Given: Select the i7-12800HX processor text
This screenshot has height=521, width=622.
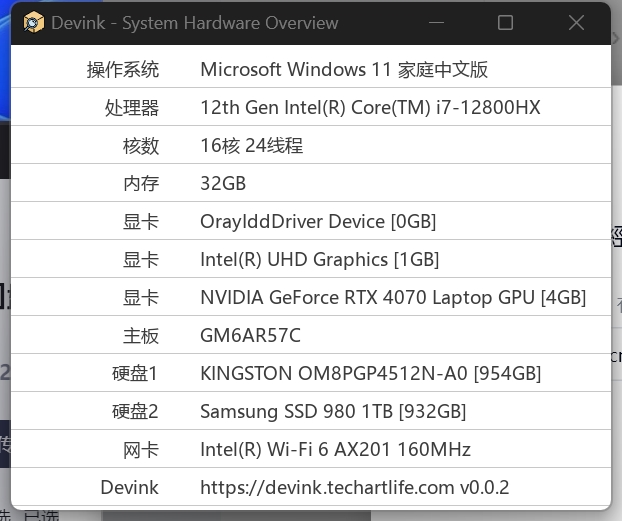Looking at the screenshot, I should point(370,107).
